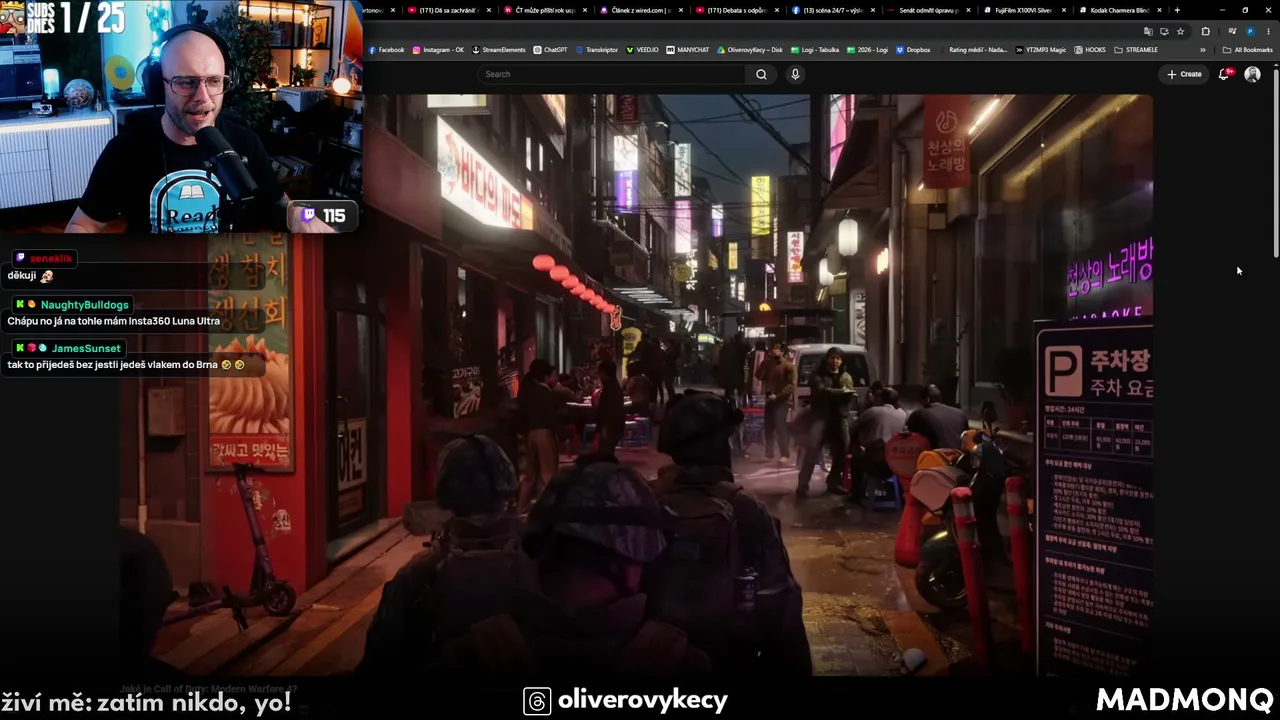
Task: Close the 'scéna 24/7' tab
Action: [x=872, y=10]
